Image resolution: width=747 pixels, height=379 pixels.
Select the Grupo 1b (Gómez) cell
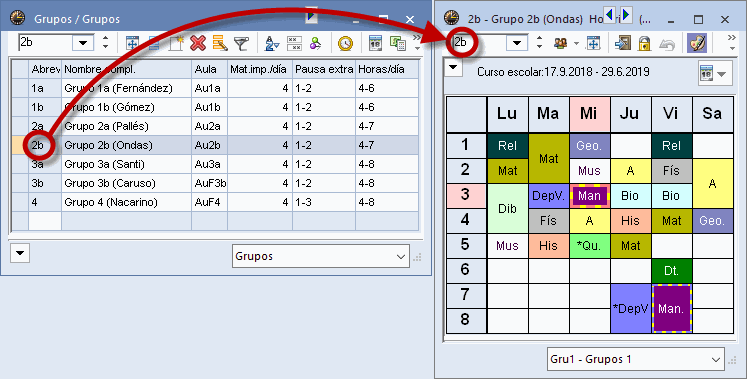tap(126, 108)
